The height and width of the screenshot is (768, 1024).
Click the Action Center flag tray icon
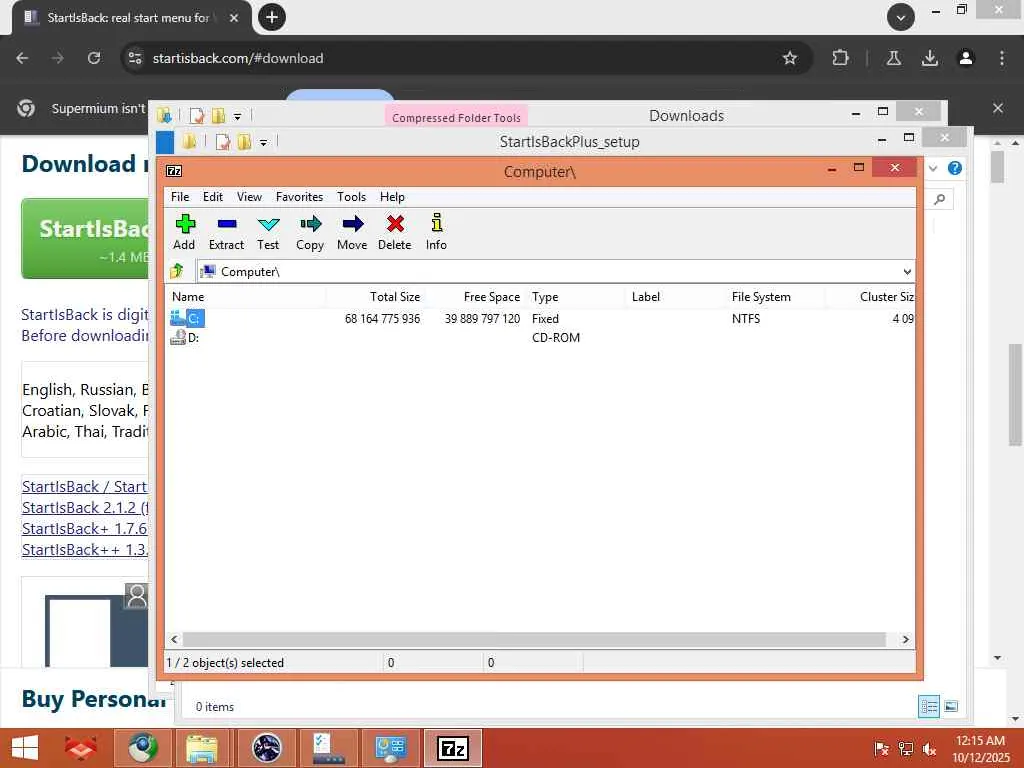[882, 749]
